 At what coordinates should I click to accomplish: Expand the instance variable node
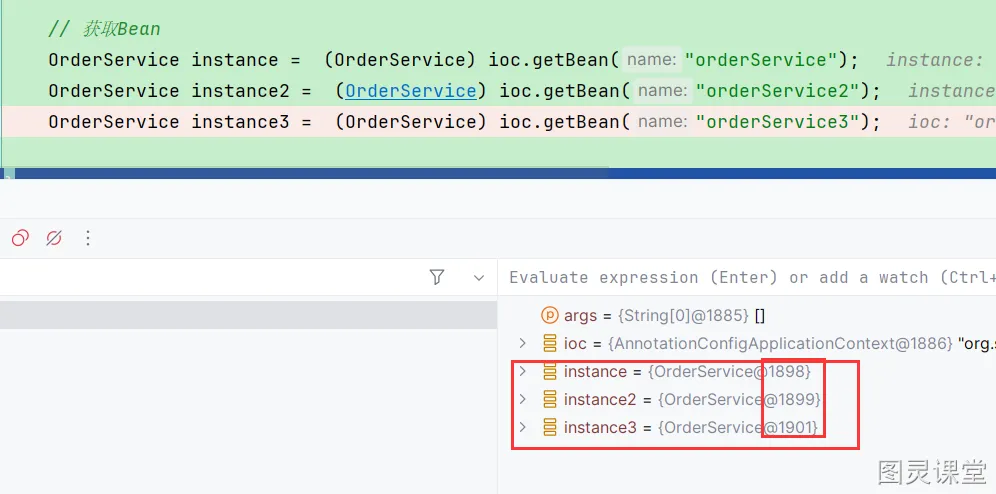click(522, 371)
